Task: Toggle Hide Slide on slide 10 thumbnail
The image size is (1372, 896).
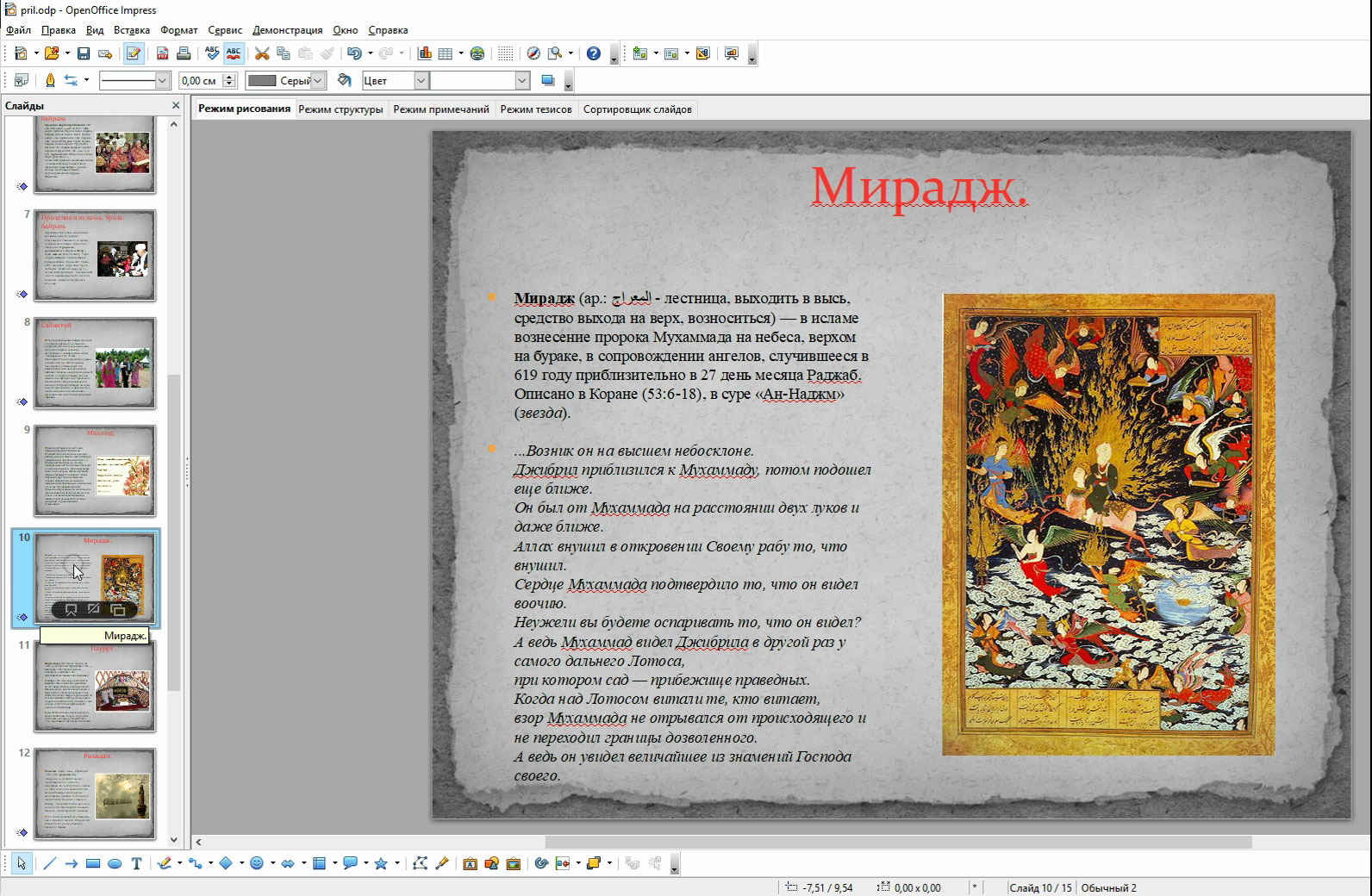Action: point(94,609)
